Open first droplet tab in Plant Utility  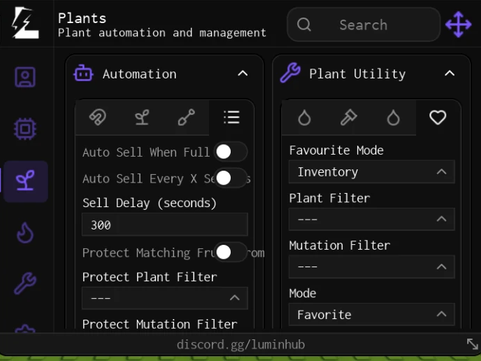point(304,118)
